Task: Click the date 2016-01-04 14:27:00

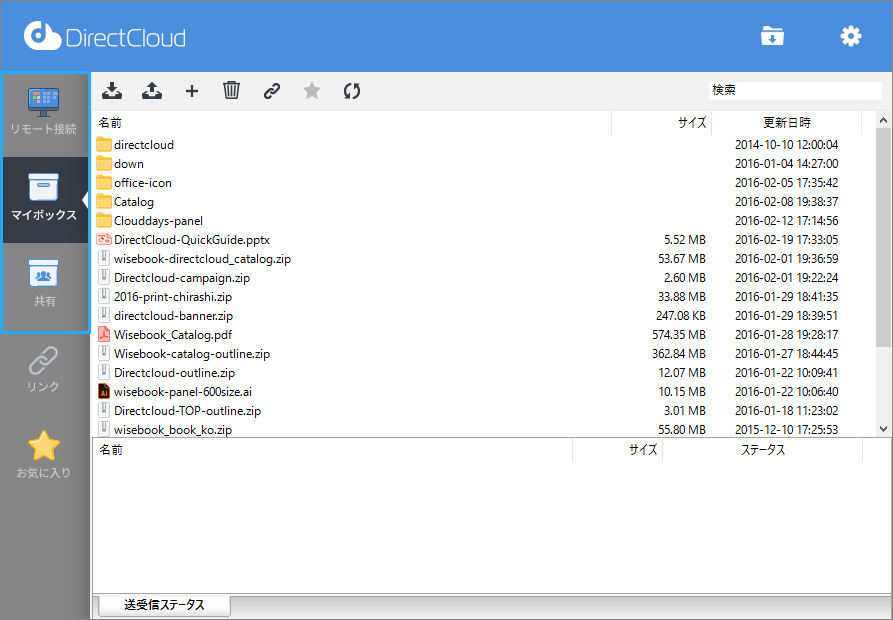Action: pos(787,164)
